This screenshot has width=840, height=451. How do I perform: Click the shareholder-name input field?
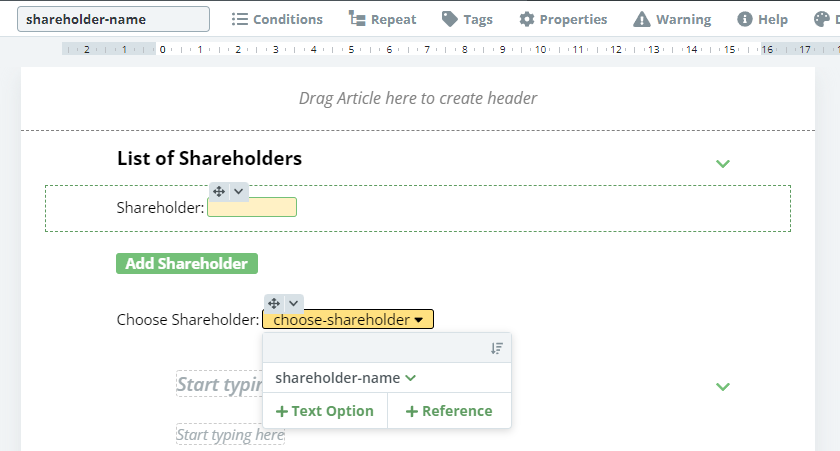[114, 19]
